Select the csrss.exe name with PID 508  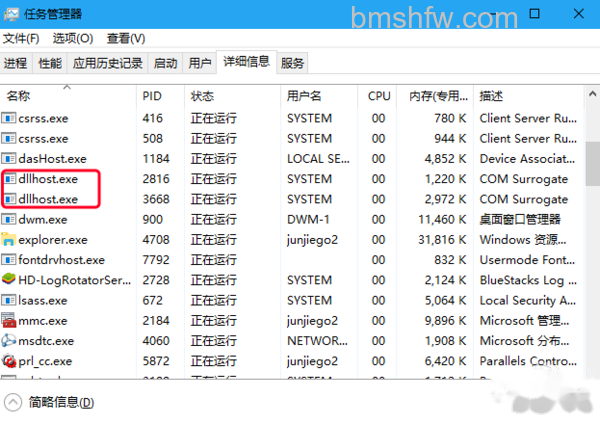[x=43, y=139]
